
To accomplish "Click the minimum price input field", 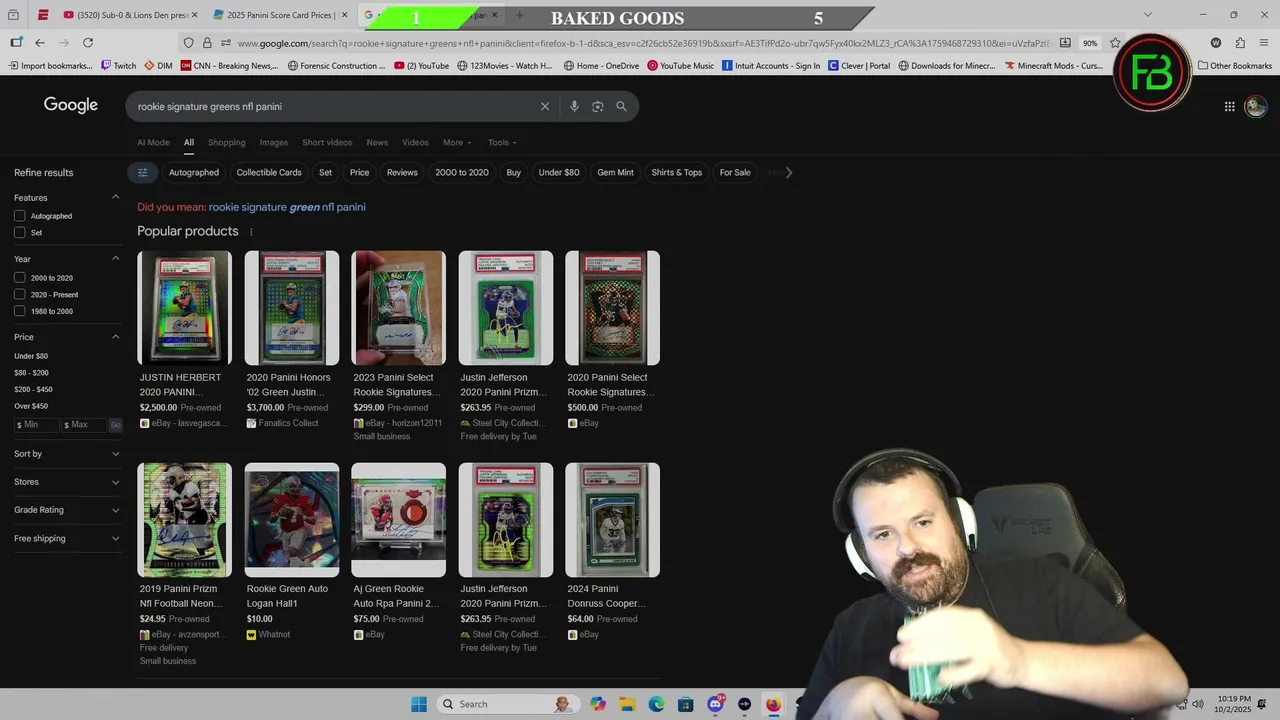I will pos(36,425).
